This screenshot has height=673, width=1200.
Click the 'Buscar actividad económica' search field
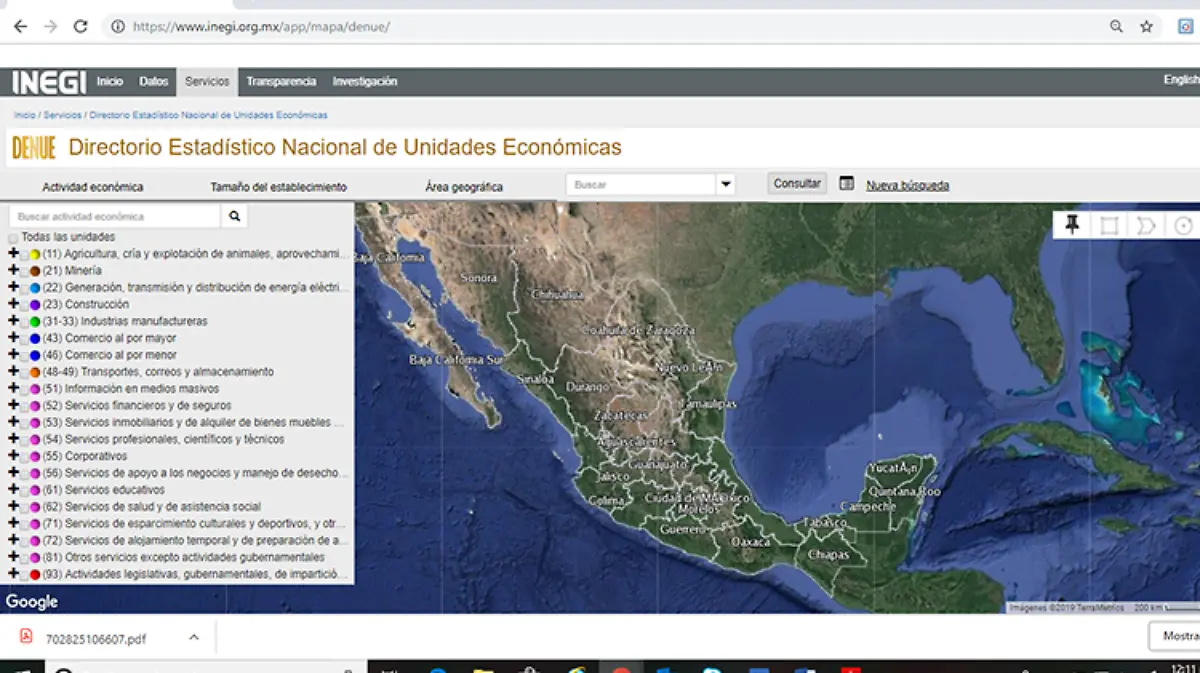pyautogui.click(x=115, y=216)
